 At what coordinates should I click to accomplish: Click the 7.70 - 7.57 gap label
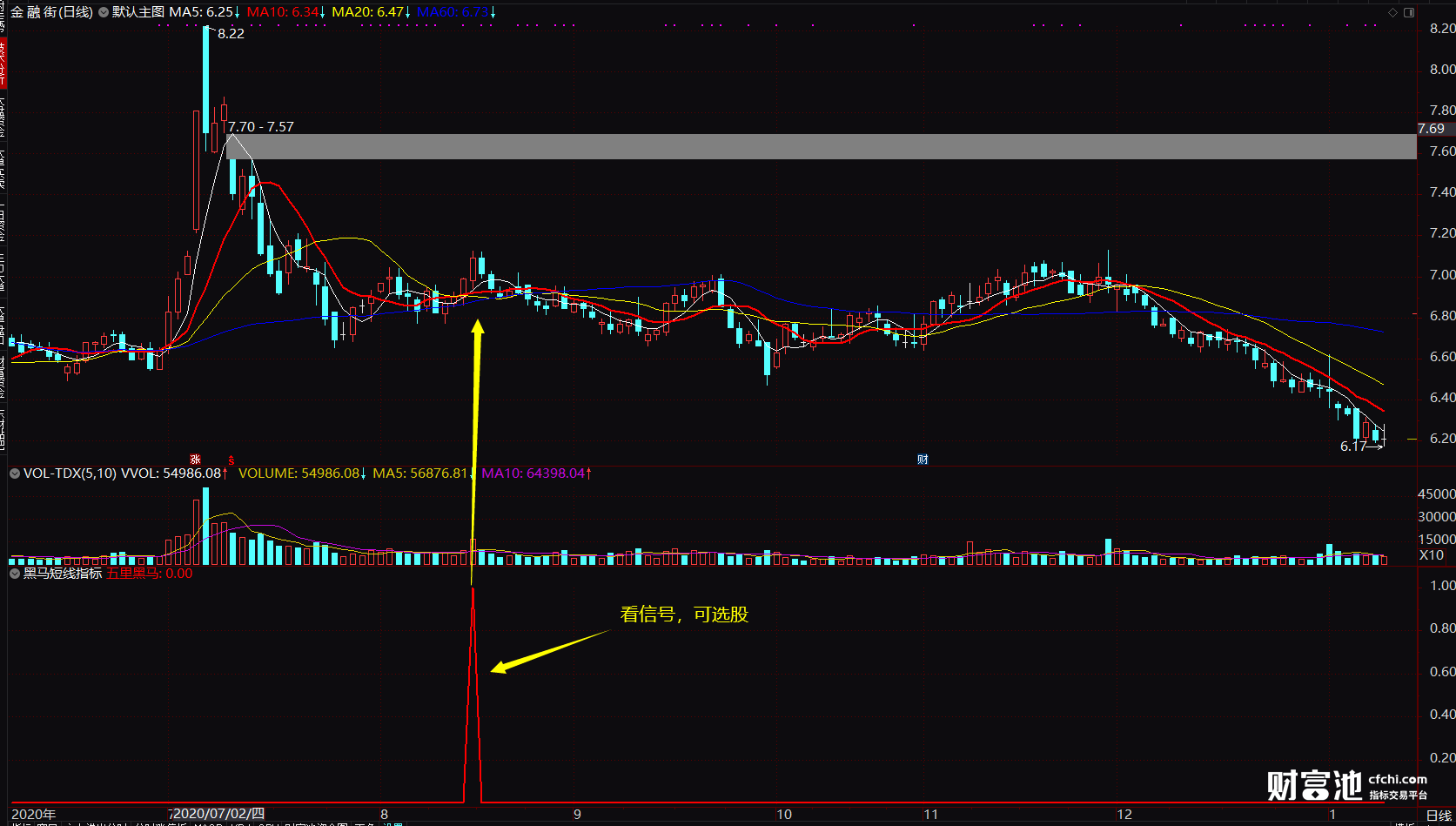pos(261,127)
